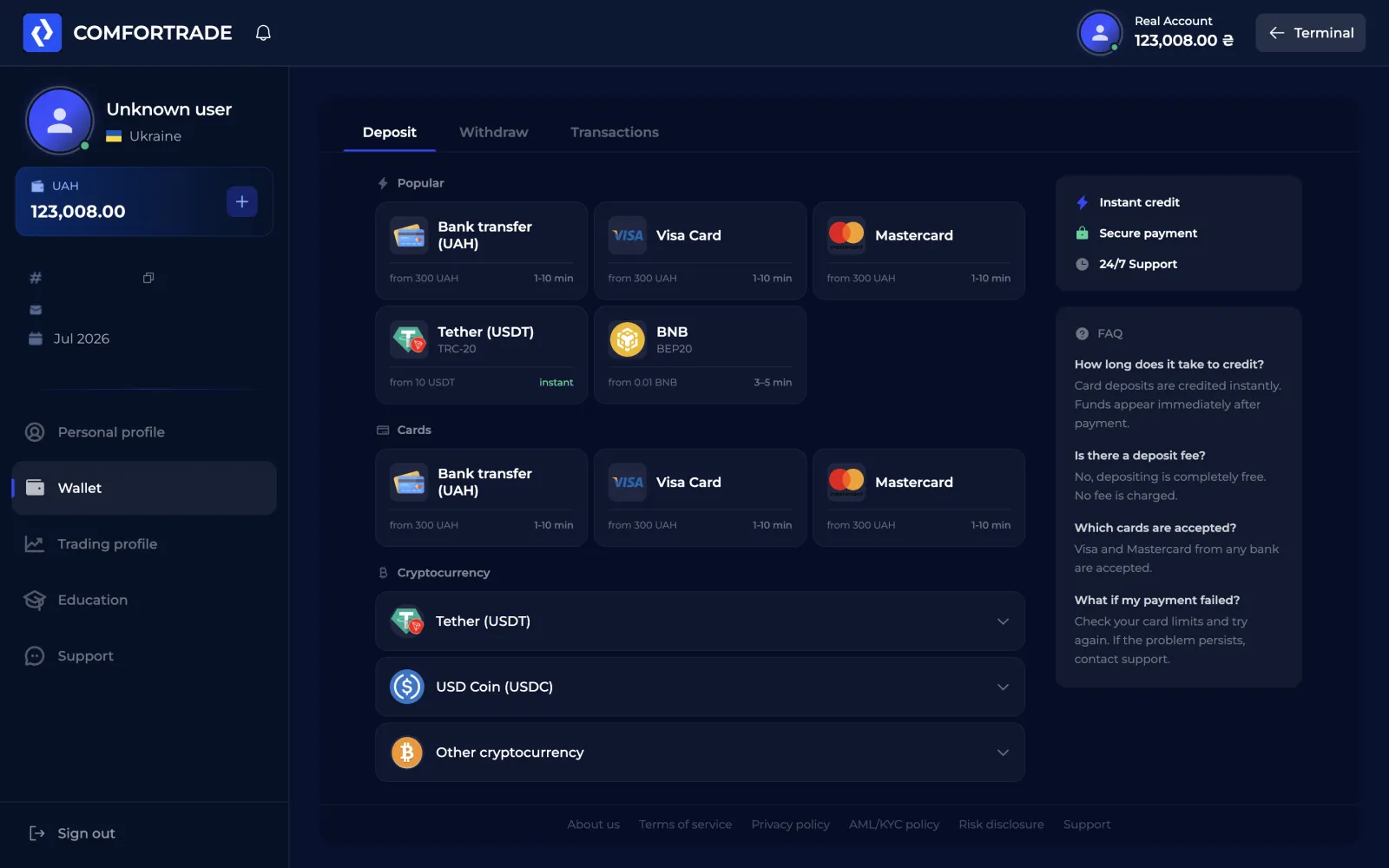Click "from 0.01 BNB" text
This screenshot has width=1389, height=868.
coord(642,383)
